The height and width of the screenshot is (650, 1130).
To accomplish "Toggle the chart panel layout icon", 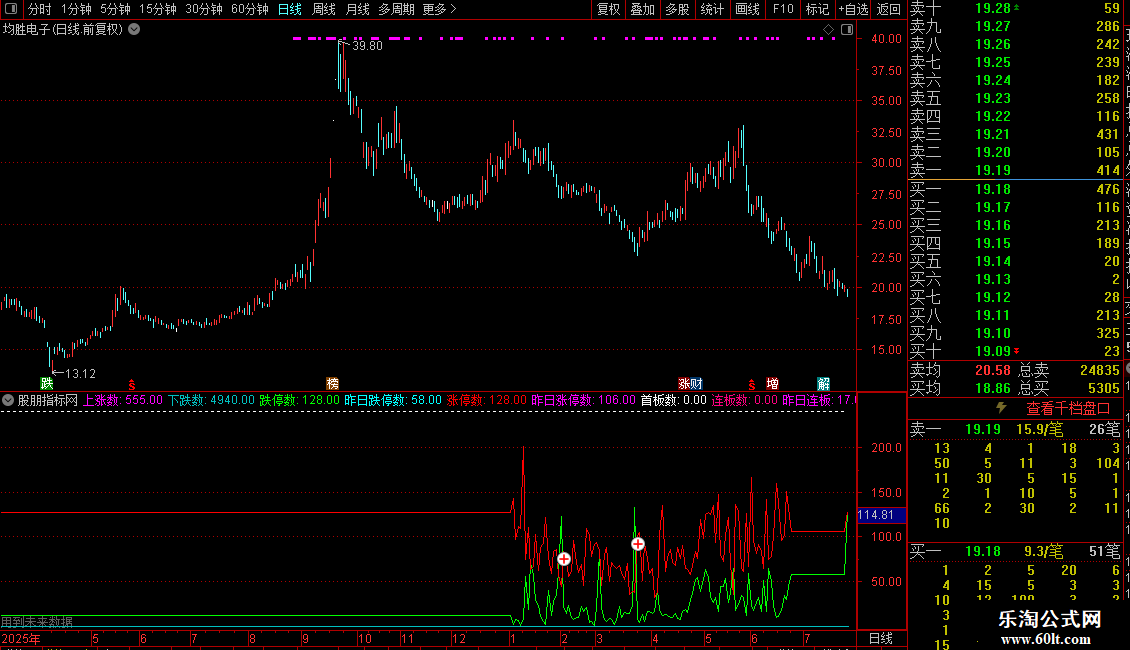I will [x=847, y=30].
